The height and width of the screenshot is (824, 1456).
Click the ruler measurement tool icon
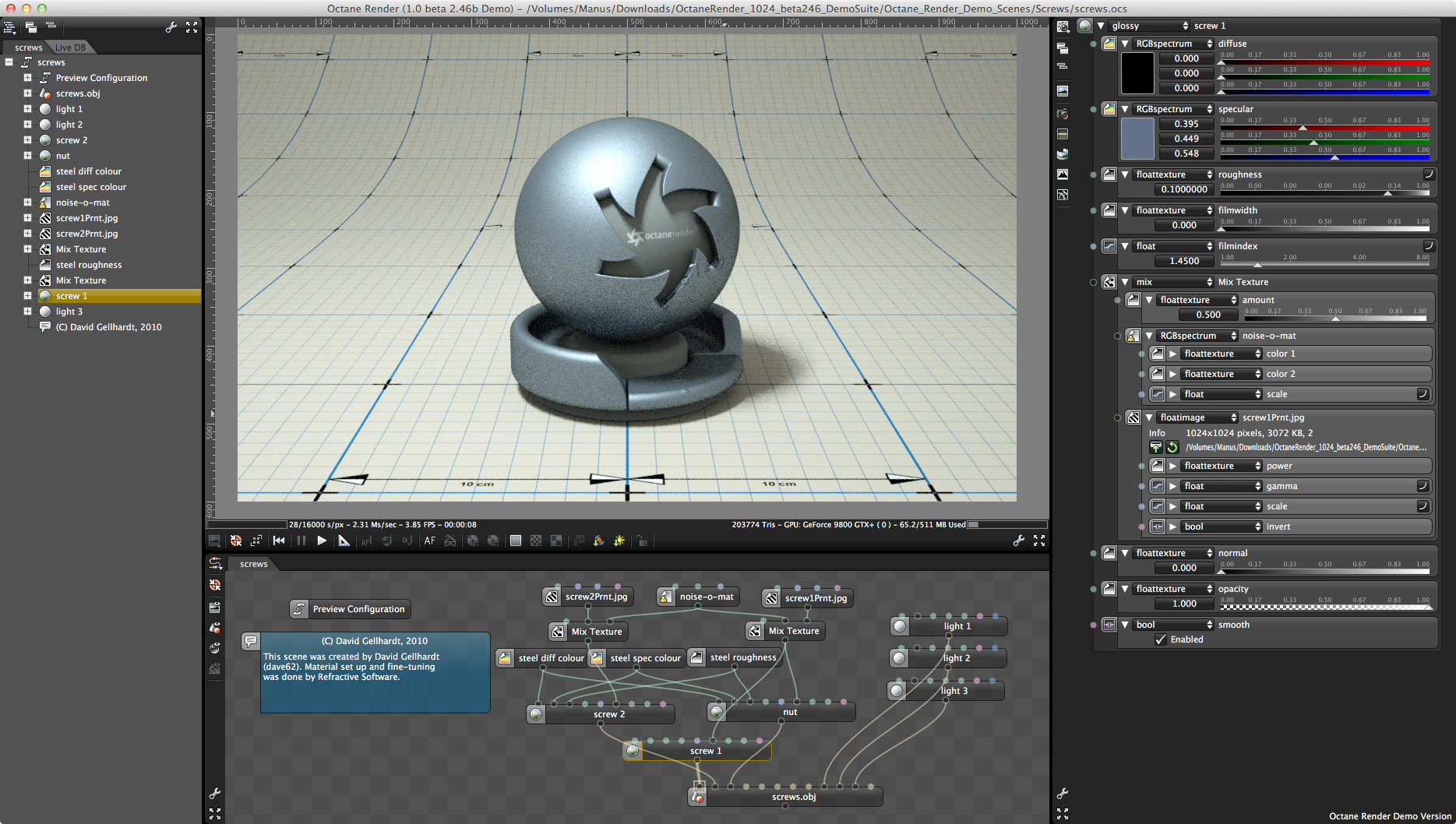pos(344,541)
